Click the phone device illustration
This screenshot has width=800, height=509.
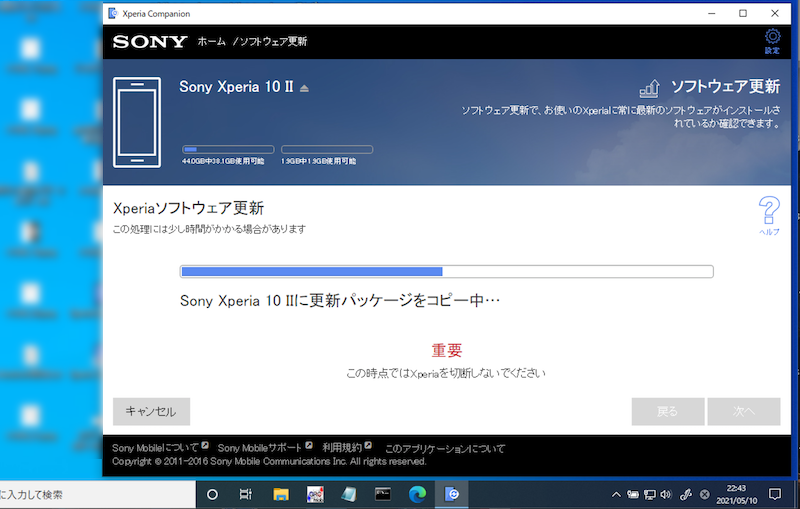click(x=136, y=122)
